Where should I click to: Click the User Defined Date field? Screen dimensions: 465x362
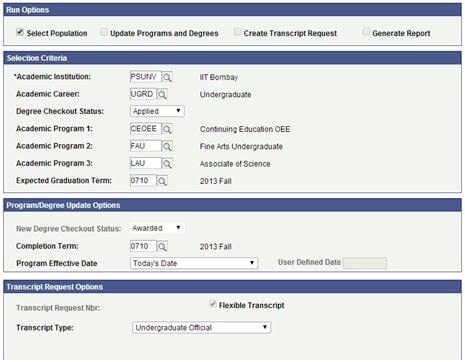tap(365, 263)
